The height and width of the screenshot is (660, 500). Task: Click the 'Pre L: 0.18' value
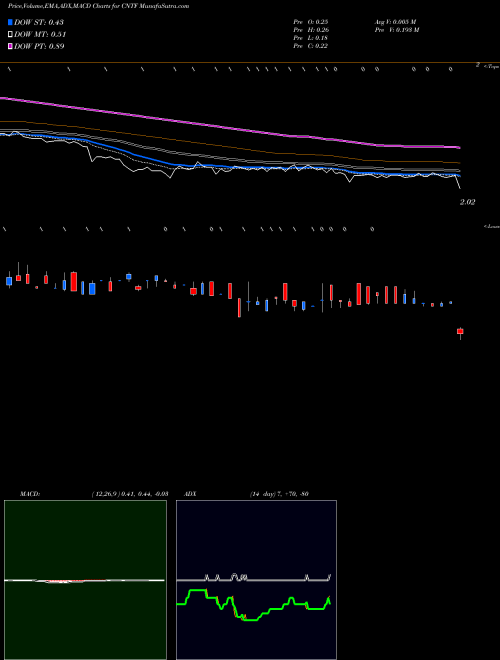pyautogui.click(x=311, y=38)
